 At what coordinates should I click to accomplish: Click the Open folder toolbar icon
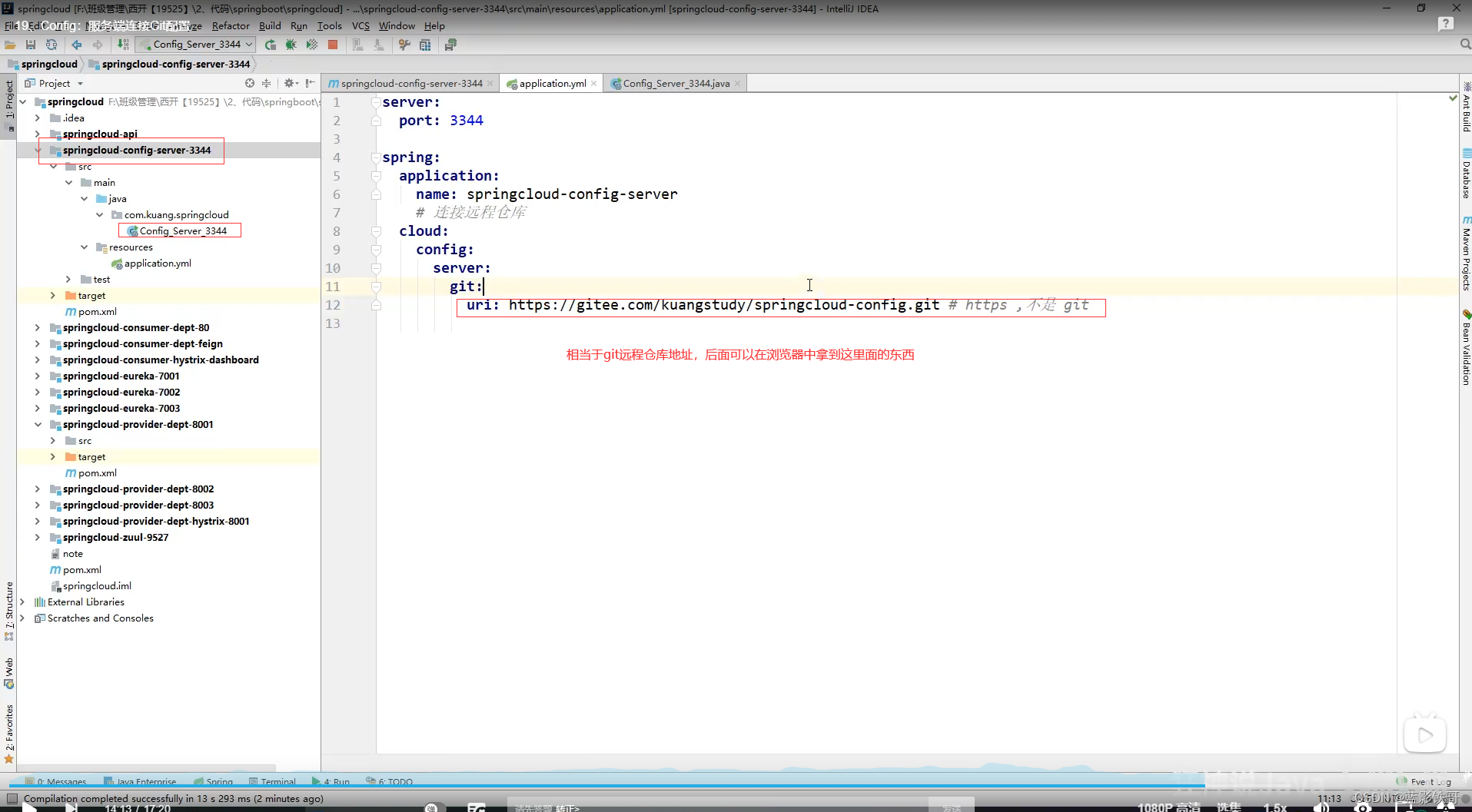click(x=11, y=45)
